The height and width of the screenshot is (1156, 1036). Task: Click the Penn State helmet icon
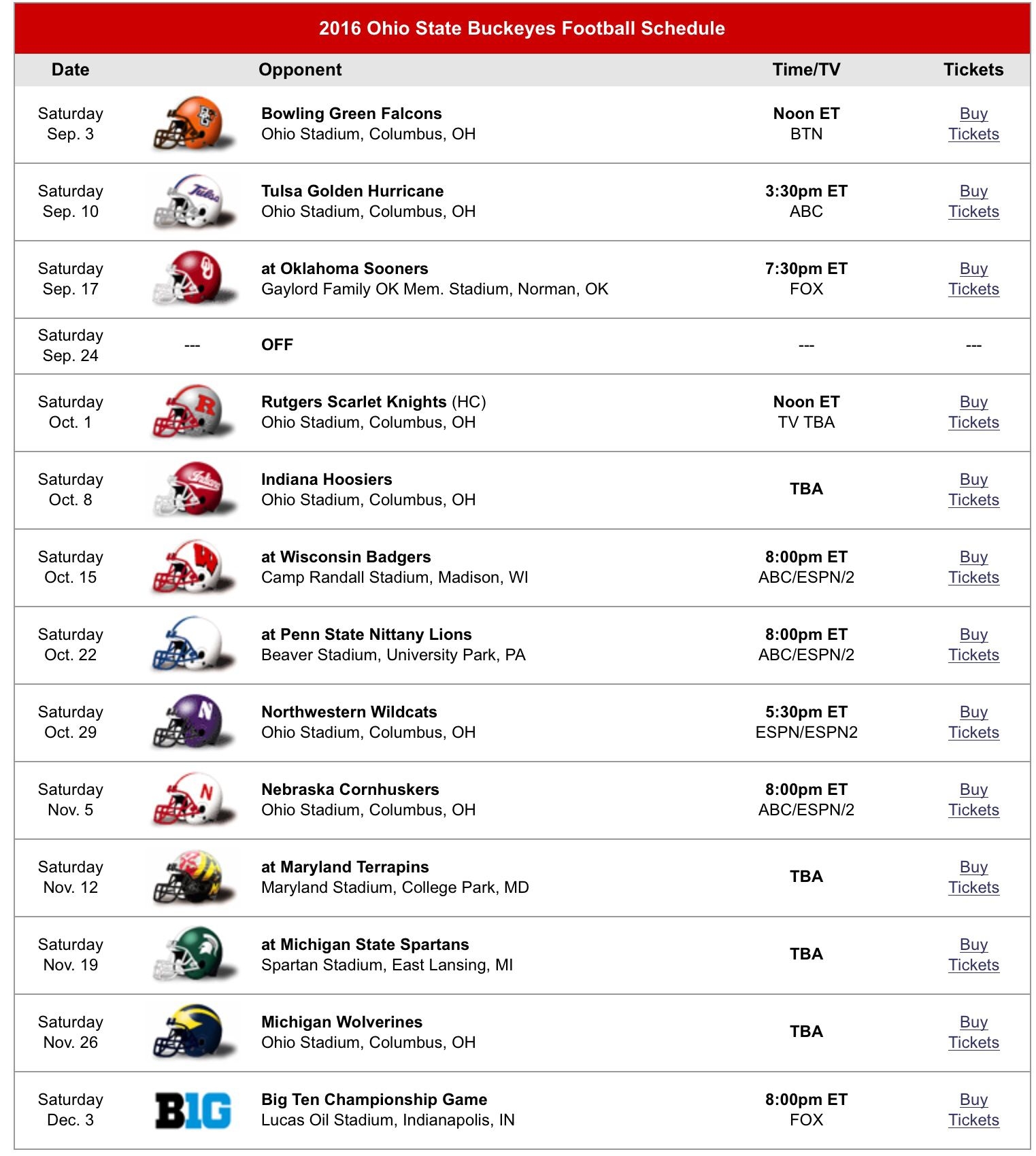pos(193,645)
